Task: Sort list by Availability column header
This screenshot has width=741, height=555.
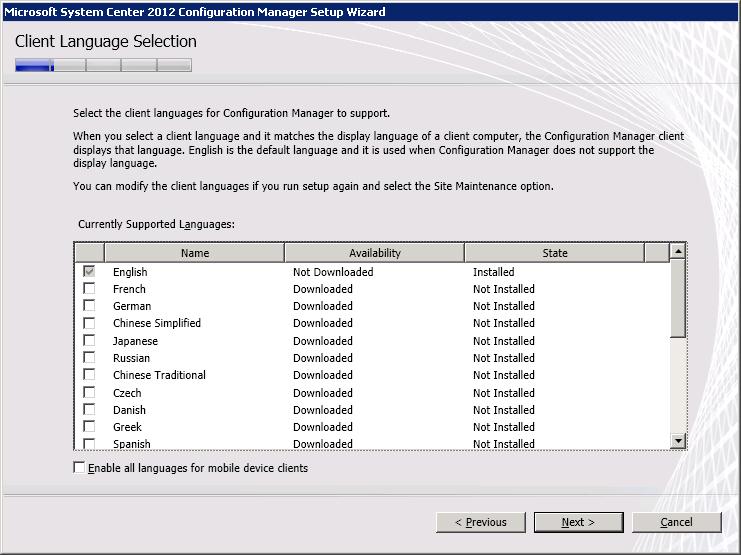Action: tap(374, 253)
